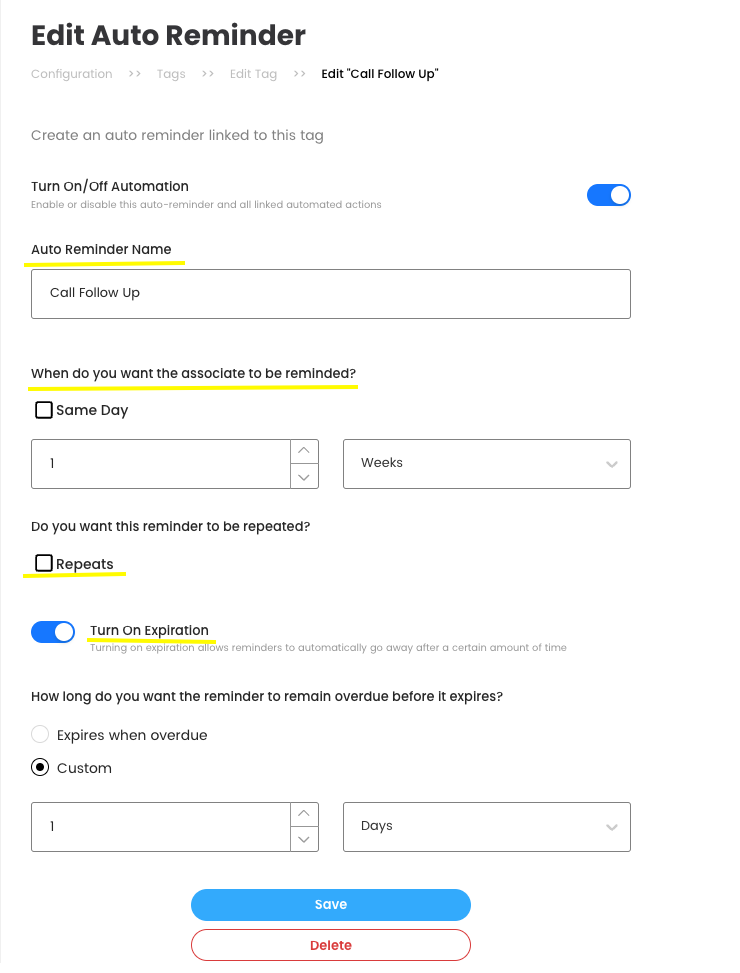Go to Configuration in the breadcrumb

tap(72, 74)
